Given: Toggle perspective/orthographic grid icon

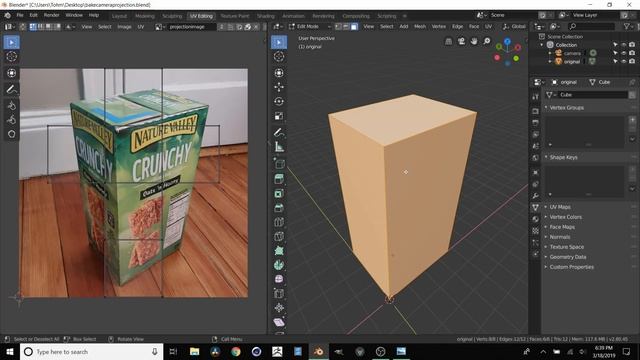Looking at the screenshot, I should pos(449,41).
